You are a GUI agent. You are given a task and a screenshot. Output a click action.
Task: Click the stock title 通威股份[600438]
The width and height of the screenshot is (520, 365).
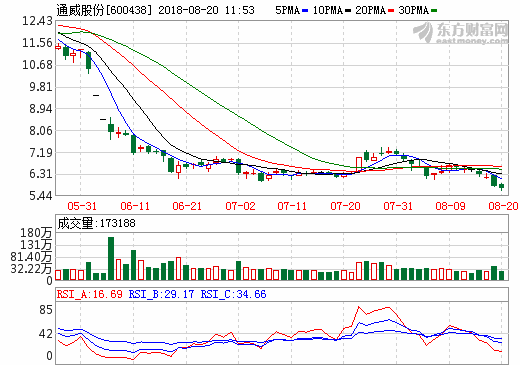click(x=104, y=10)
